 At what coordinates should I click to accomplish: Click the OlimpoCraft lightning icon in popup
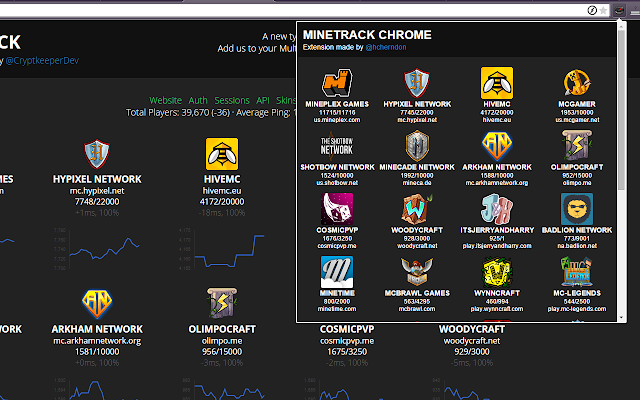tap(577, 146)
